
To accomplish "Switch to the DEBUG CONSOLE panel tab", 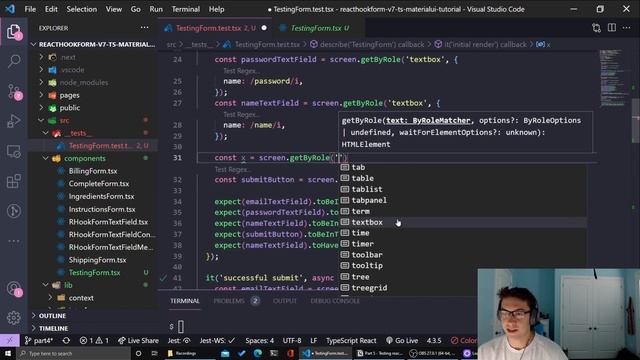I will [335, 301].
